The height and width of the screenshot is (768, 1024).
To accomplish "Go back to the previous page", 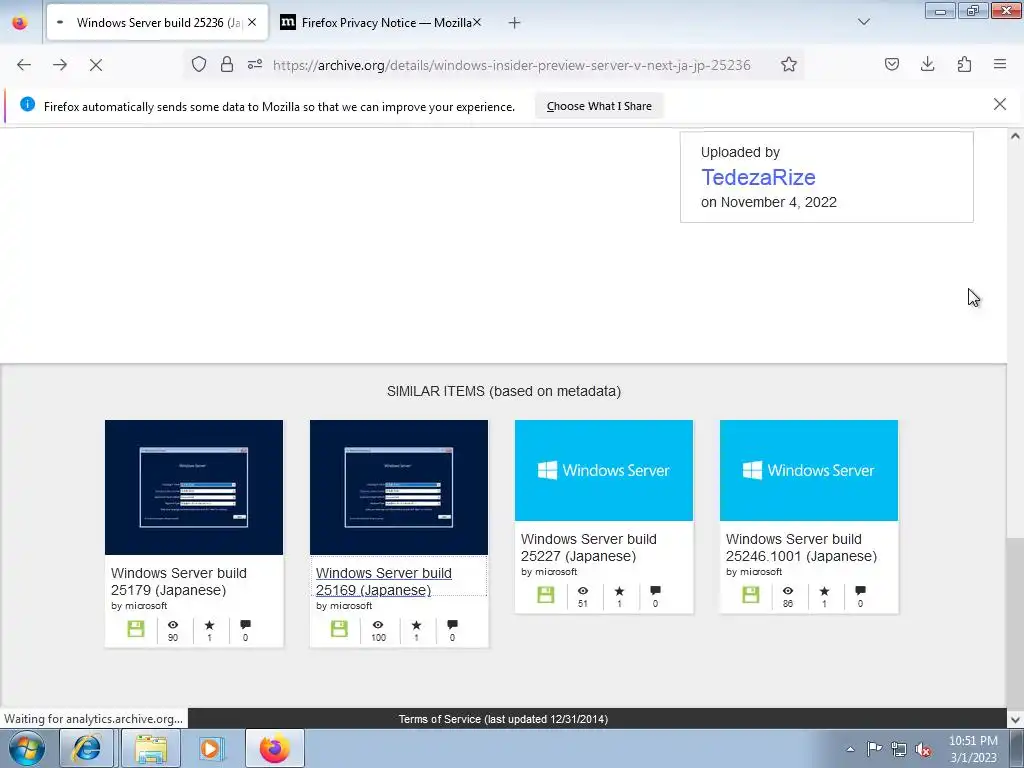I will tap(24, 65).
